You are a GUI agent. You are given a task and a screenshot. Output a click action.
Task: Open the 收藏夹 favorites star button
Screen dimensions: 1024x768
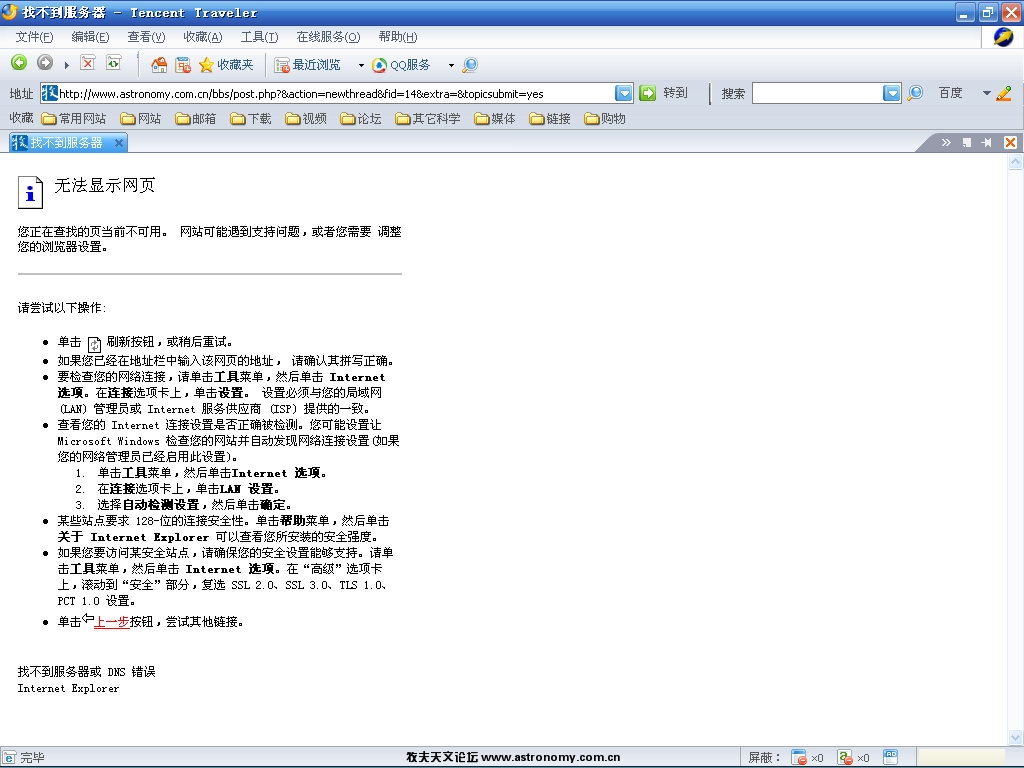[x=226, y=64]
